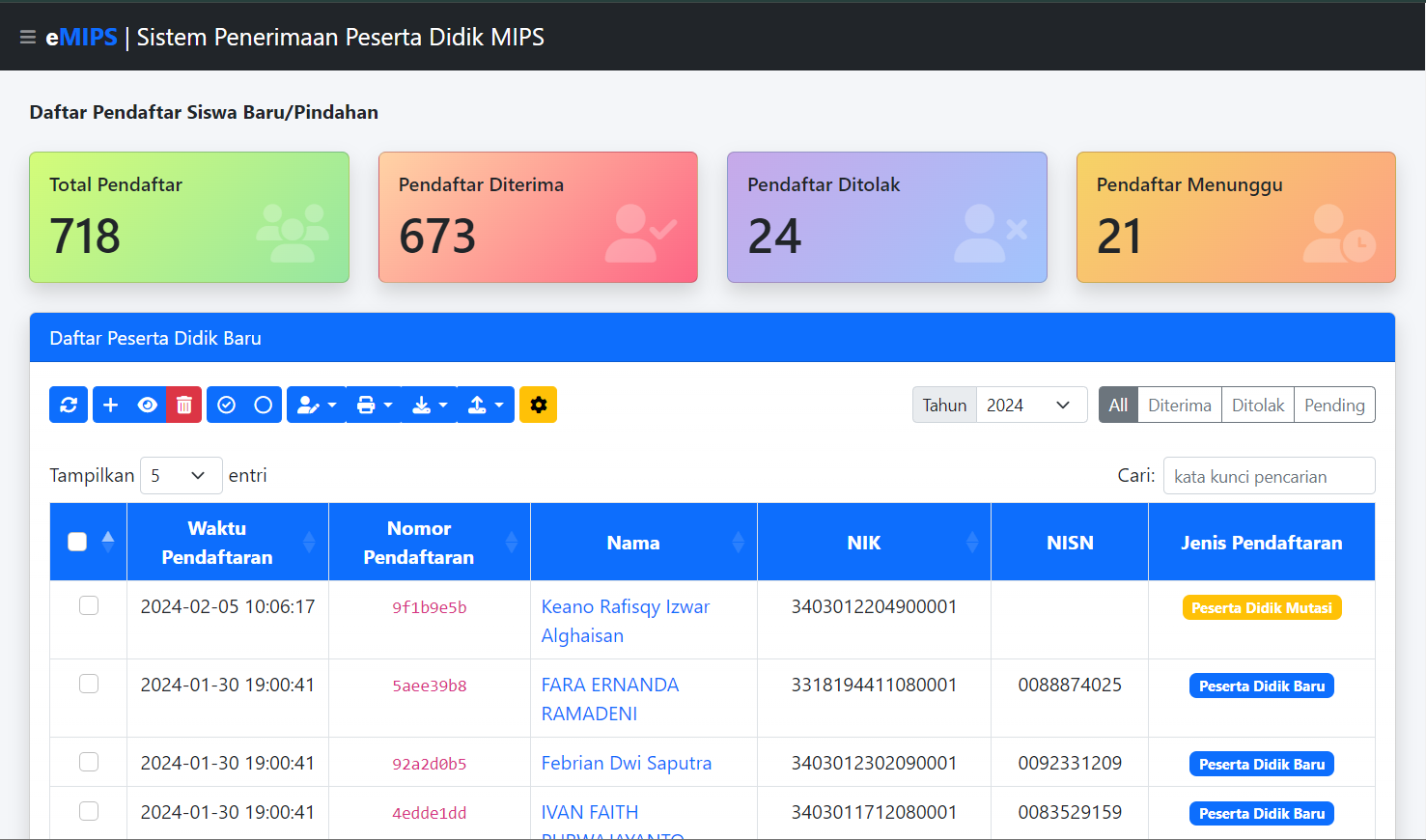Sort table by Waktu Pendaftaran column

(217, 542)
